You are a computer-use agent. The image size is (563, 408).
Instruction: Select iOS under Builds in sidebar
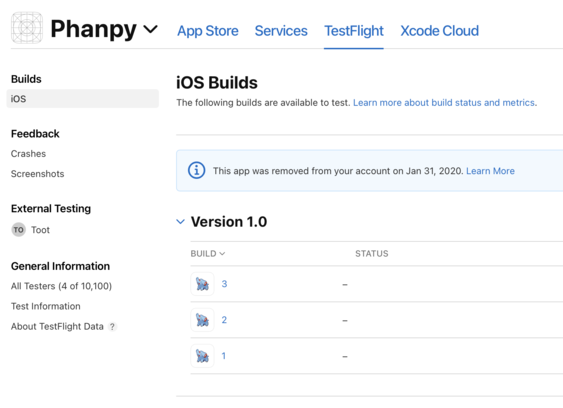(x=83, y=99)
